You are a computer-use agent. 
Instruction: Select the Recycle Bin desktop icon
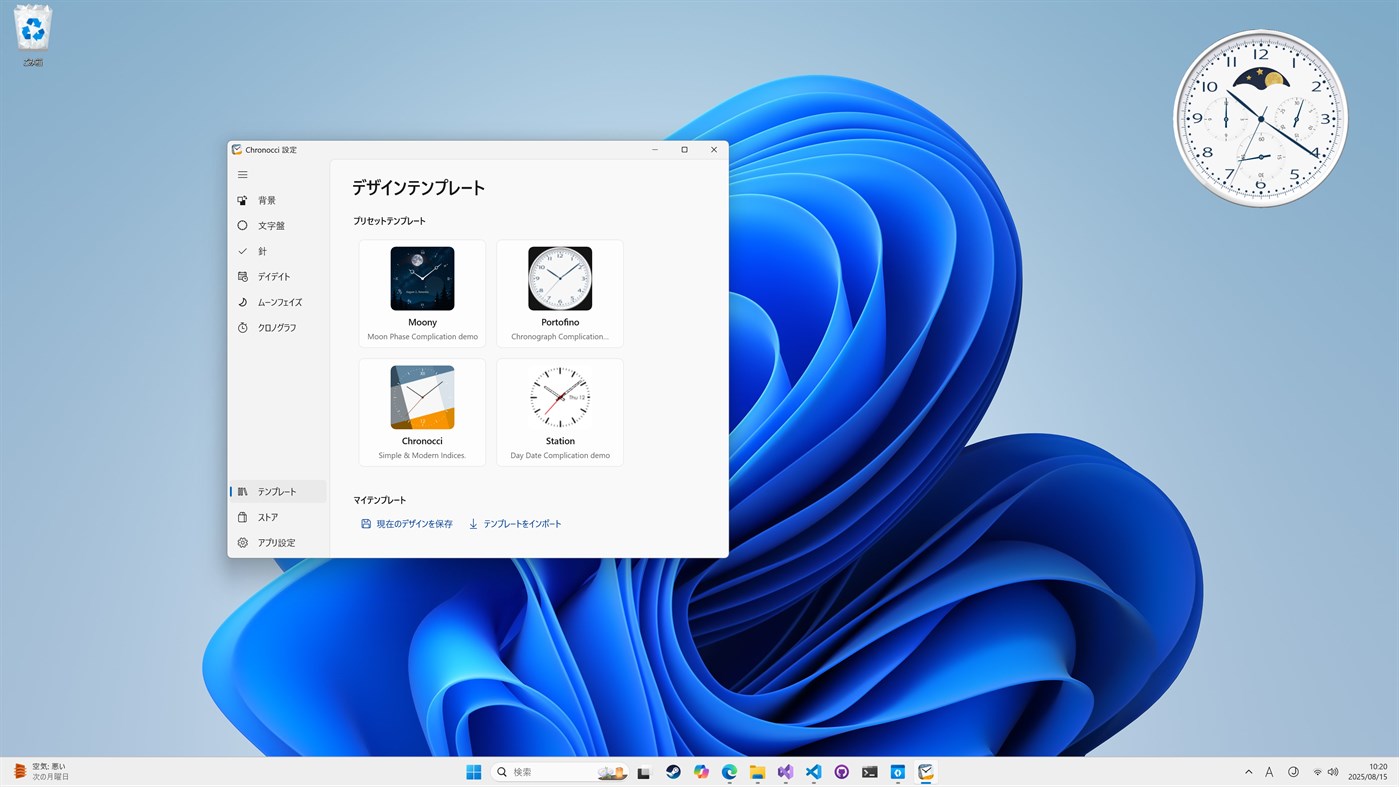pos(33,35)
